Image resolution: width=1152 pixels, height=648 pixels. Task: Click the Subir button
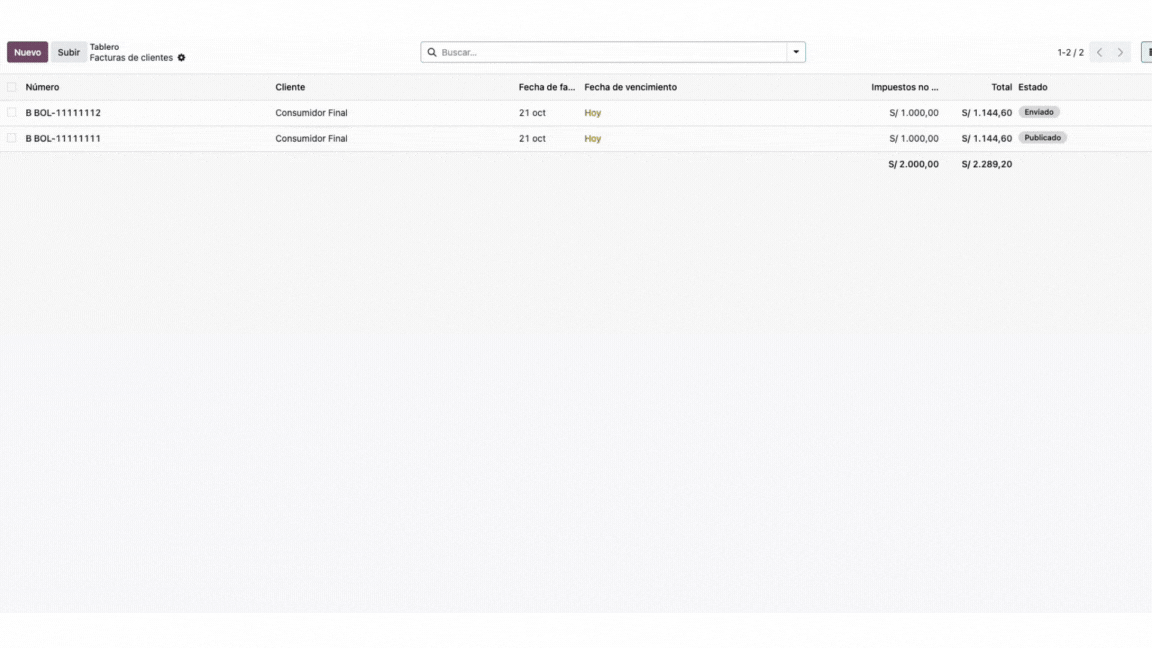click(68, 52)
